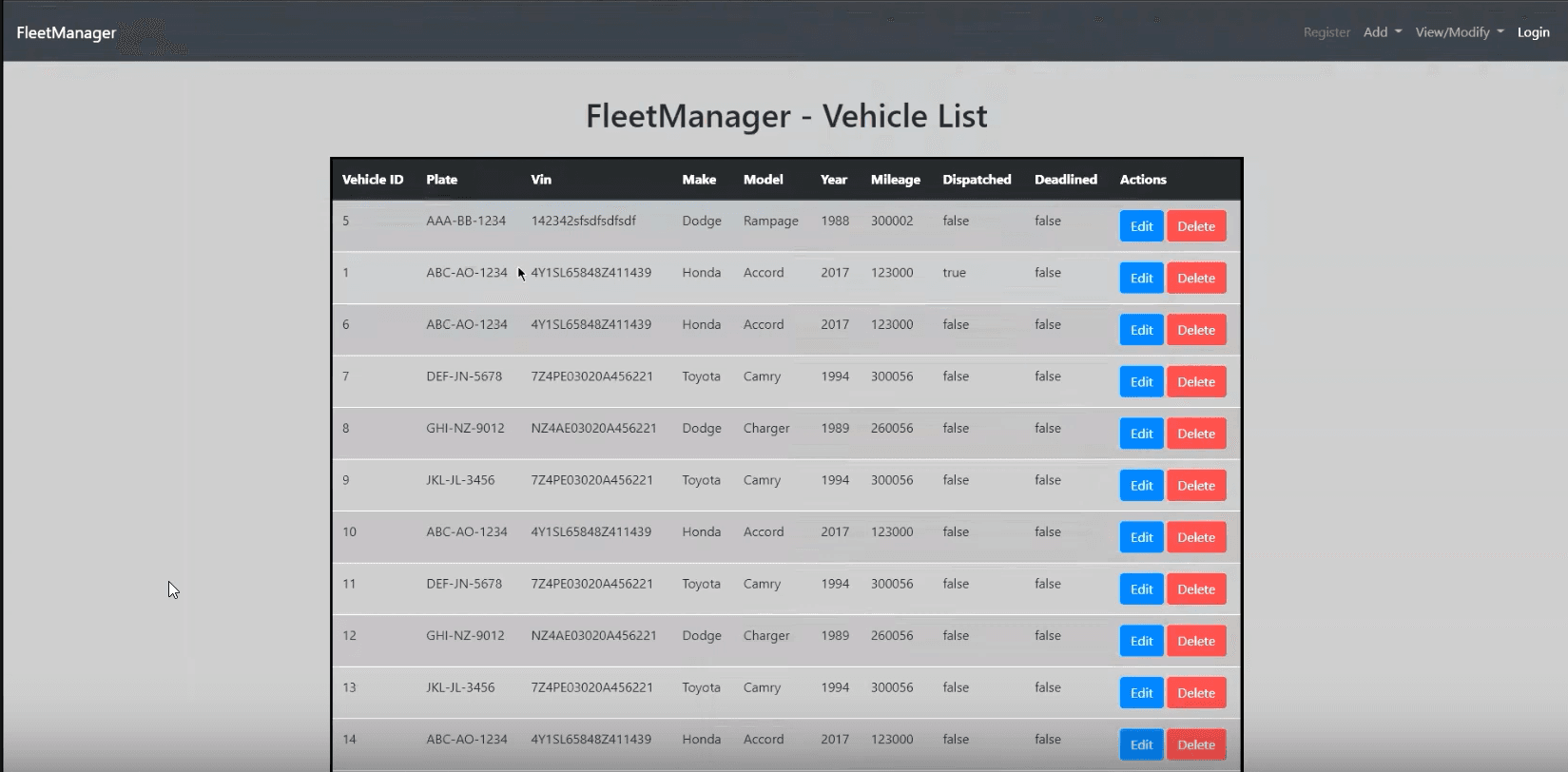The width and height of the screenshot is (1568, 772).
Task: Click the Actions column header
Action: click(x=1143, y=180)
